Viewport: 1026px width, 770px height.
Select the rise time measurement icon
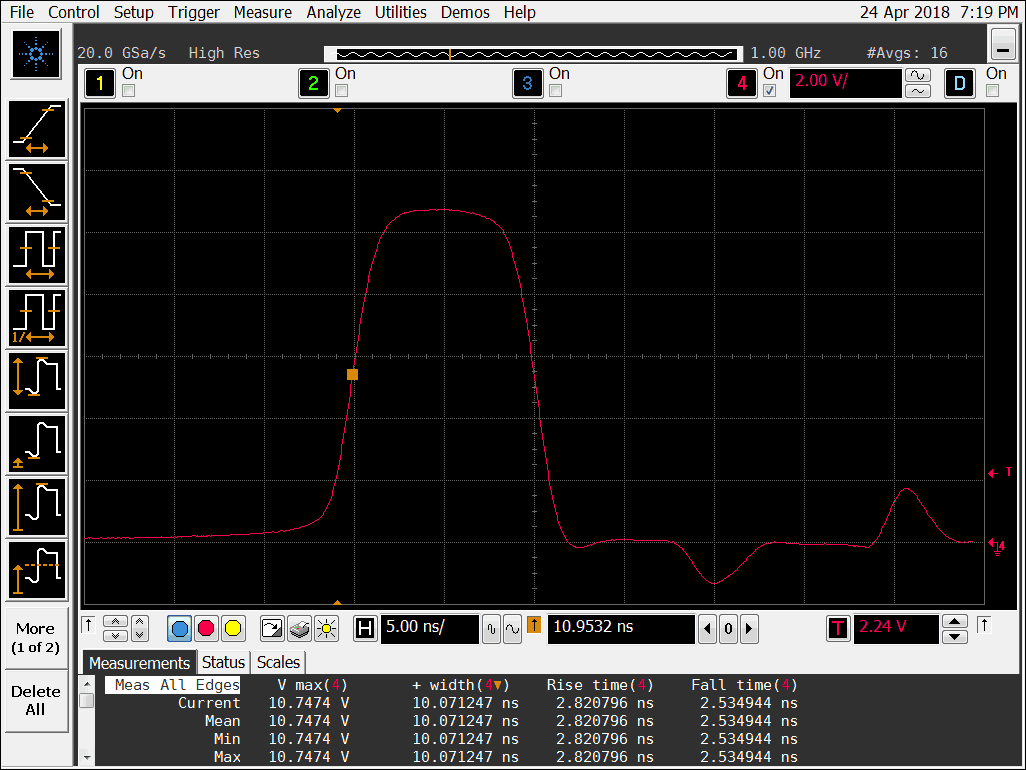click(x=37, y=129)
